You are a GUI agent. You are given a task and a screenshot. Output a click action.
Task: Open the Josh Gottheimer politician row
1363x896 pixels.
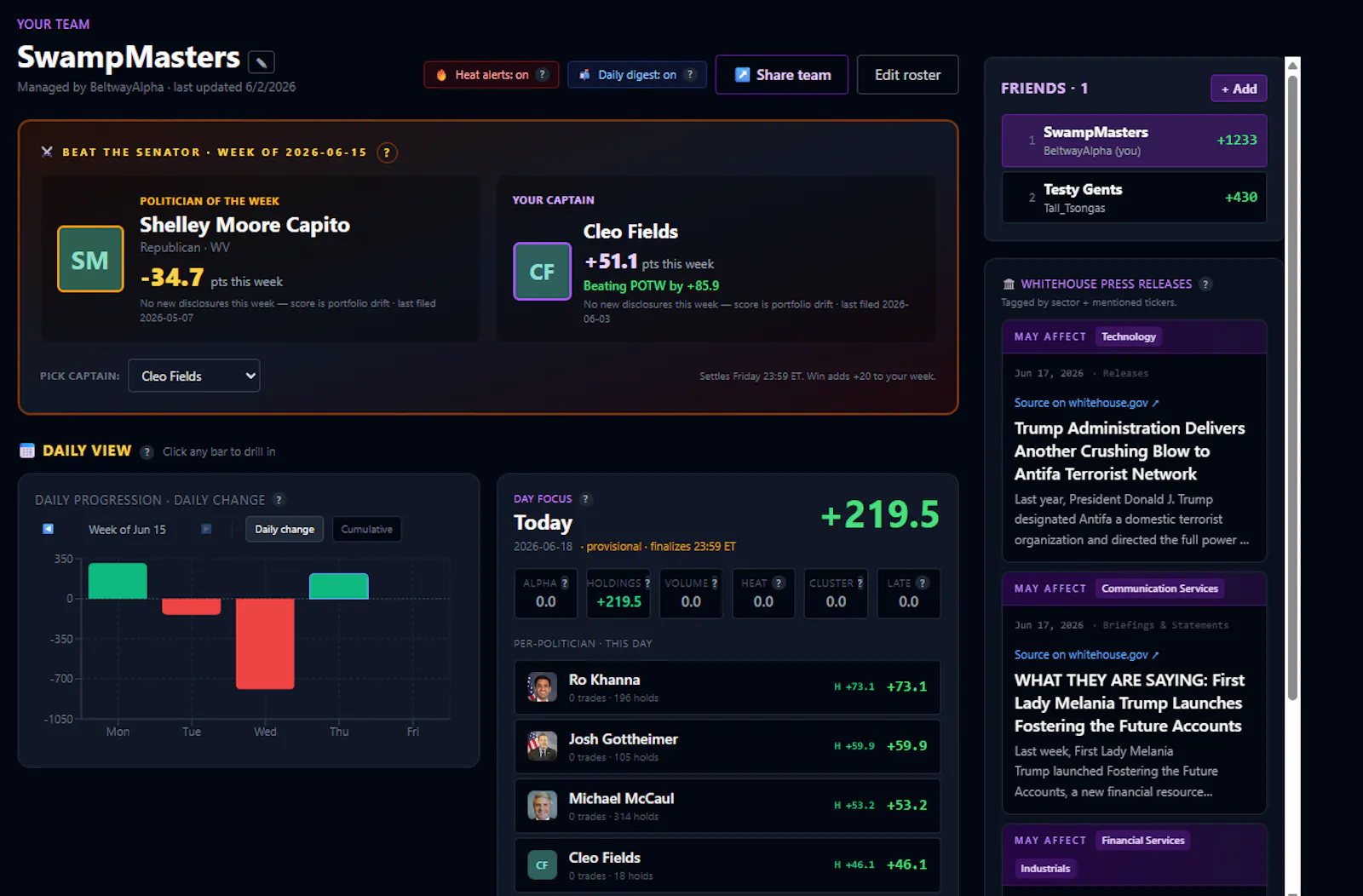pos(728,747)
